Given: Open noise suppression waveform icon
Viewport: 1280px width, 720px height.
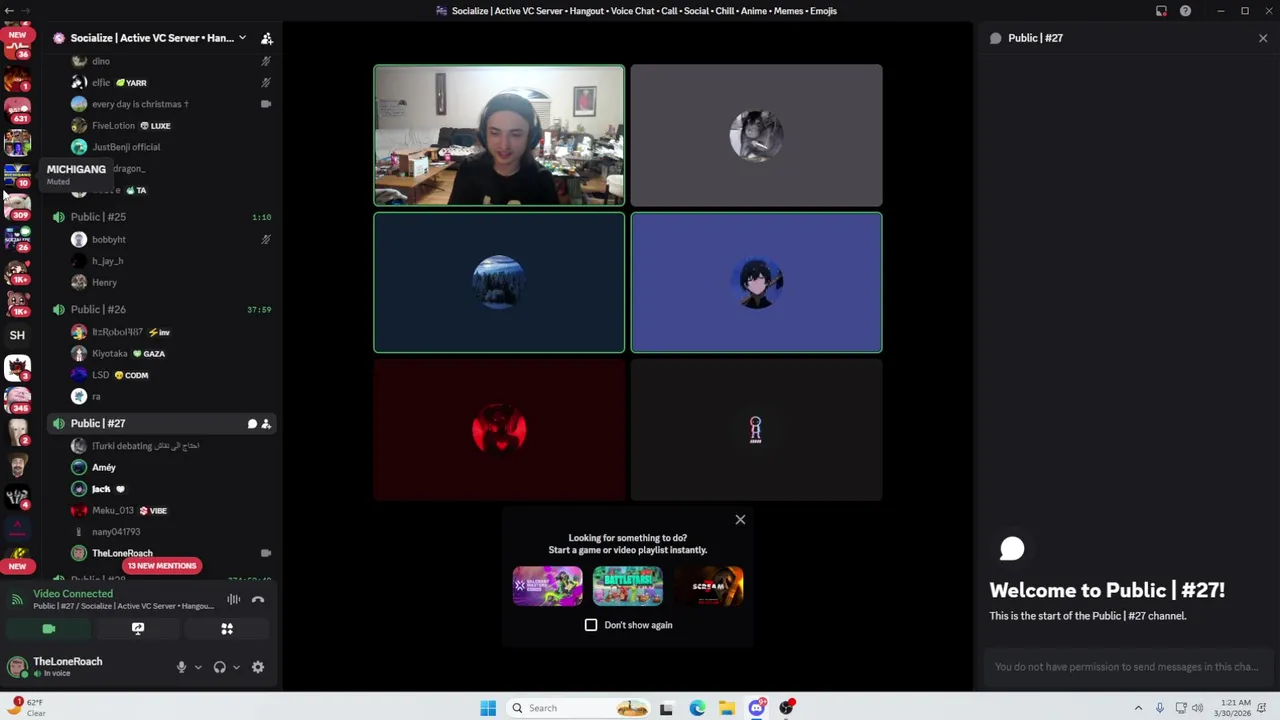Looking at the screenshot, I should coord(233,600).
